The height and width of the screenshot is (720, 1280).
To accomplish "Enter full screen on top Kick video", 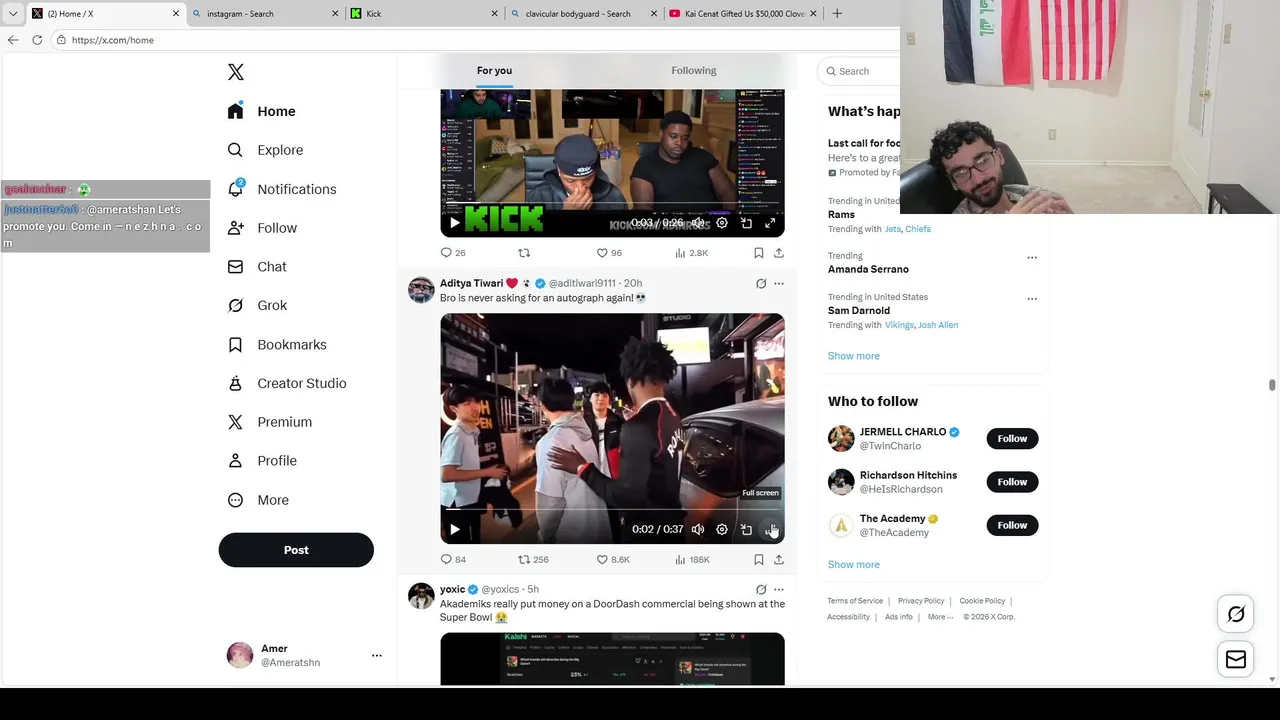I will coord(770,223).
